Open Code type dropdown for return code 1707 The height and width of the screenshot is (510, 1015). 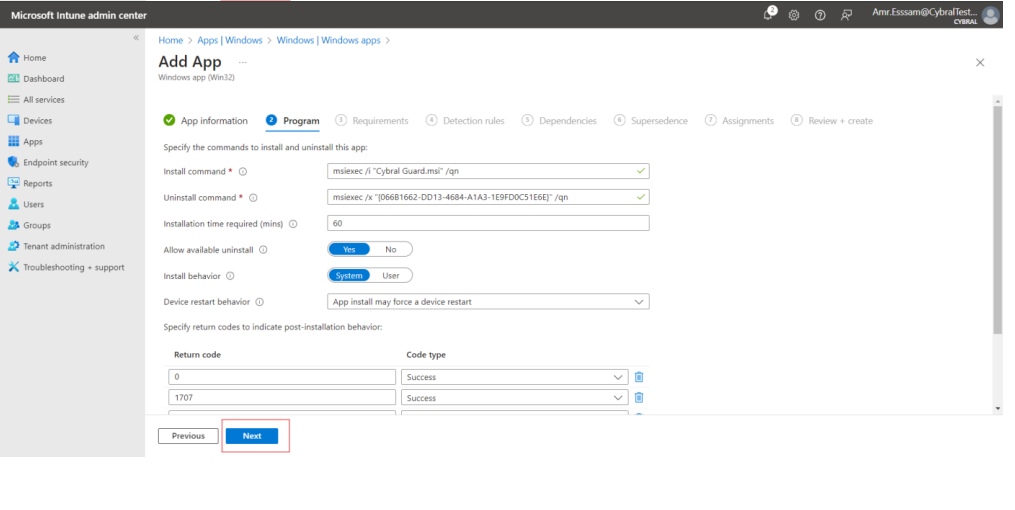(618, 398)
